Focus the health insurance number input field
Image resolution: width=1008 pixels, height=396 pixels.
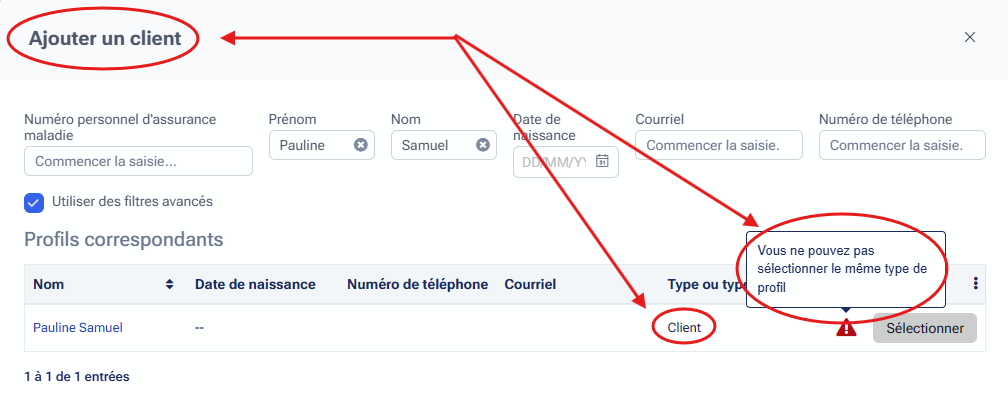[138, 161]
